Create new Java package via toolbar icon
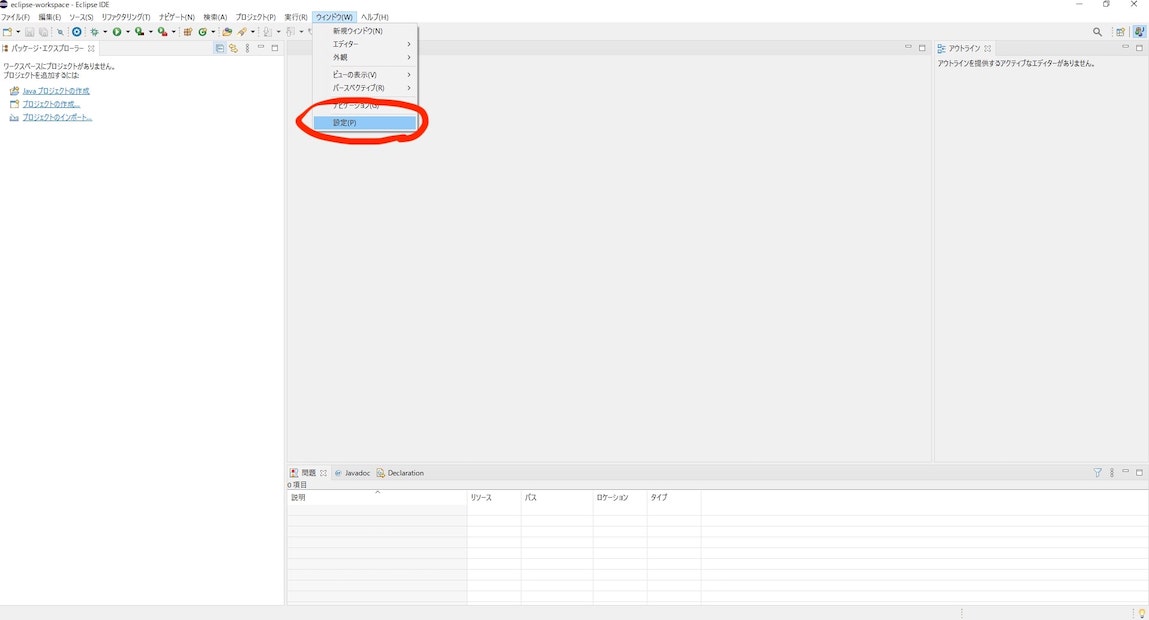This screenshot has height=620, width=1149. pos(188,32)
